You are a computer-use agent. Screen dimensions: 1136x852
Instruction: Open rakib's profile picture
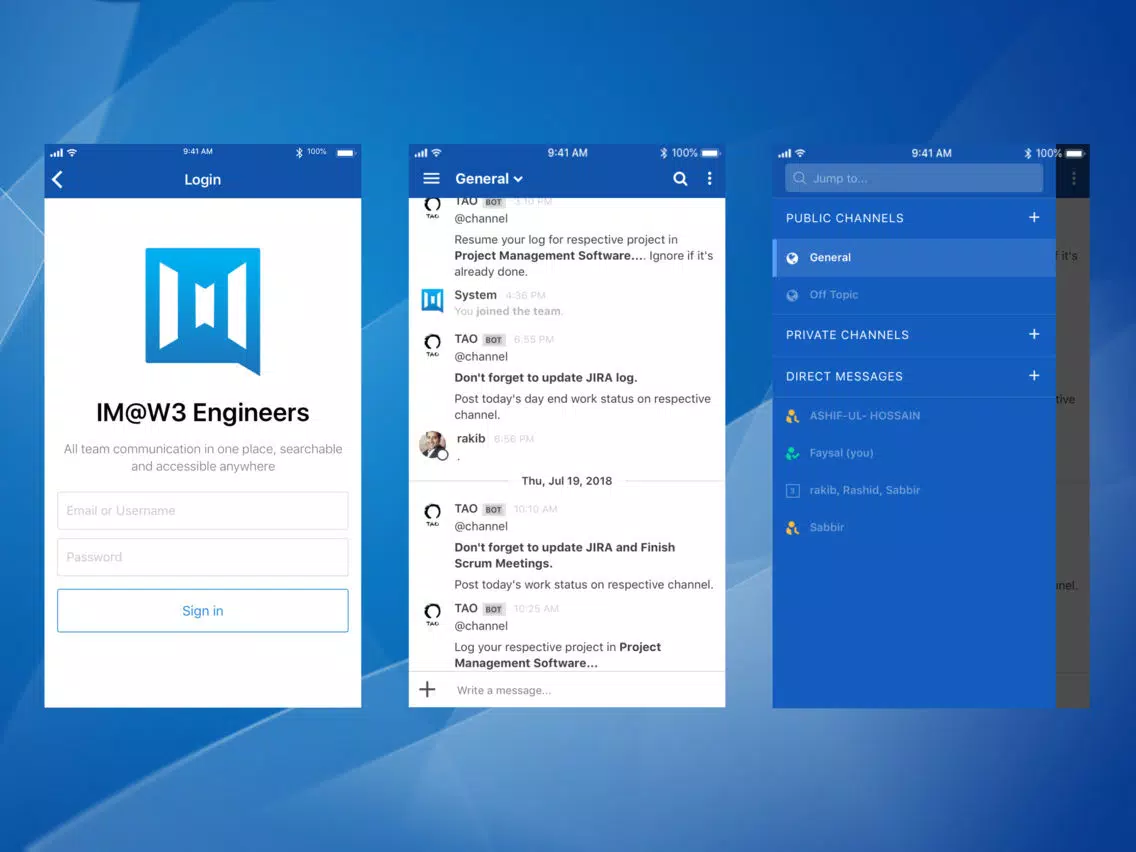click(433, 444)
